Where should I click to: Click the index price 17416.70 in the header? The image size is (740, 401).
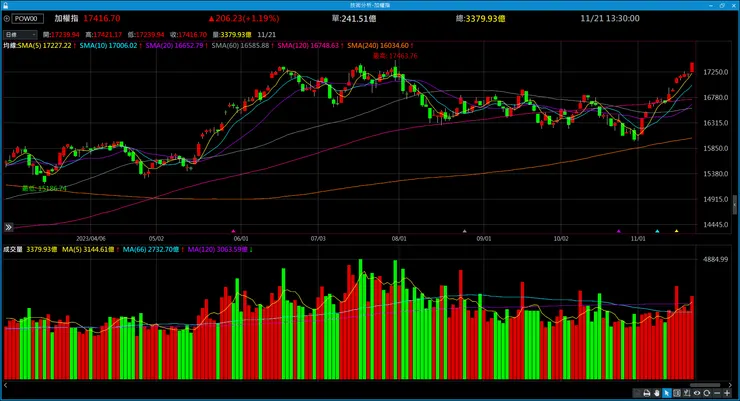(101, 19)
